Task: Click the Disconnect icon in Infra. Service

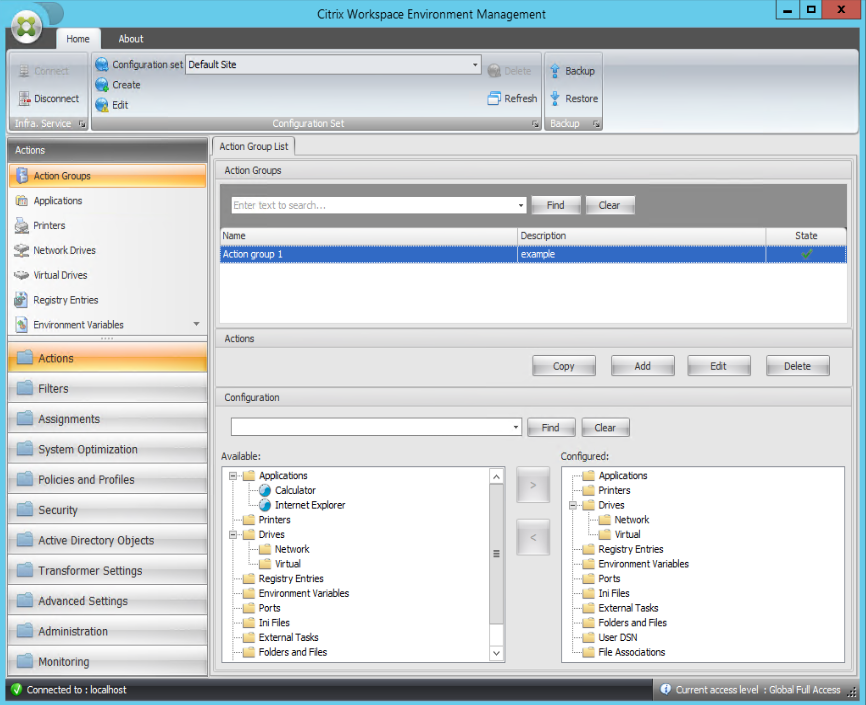Action: (x=25, y=99)
